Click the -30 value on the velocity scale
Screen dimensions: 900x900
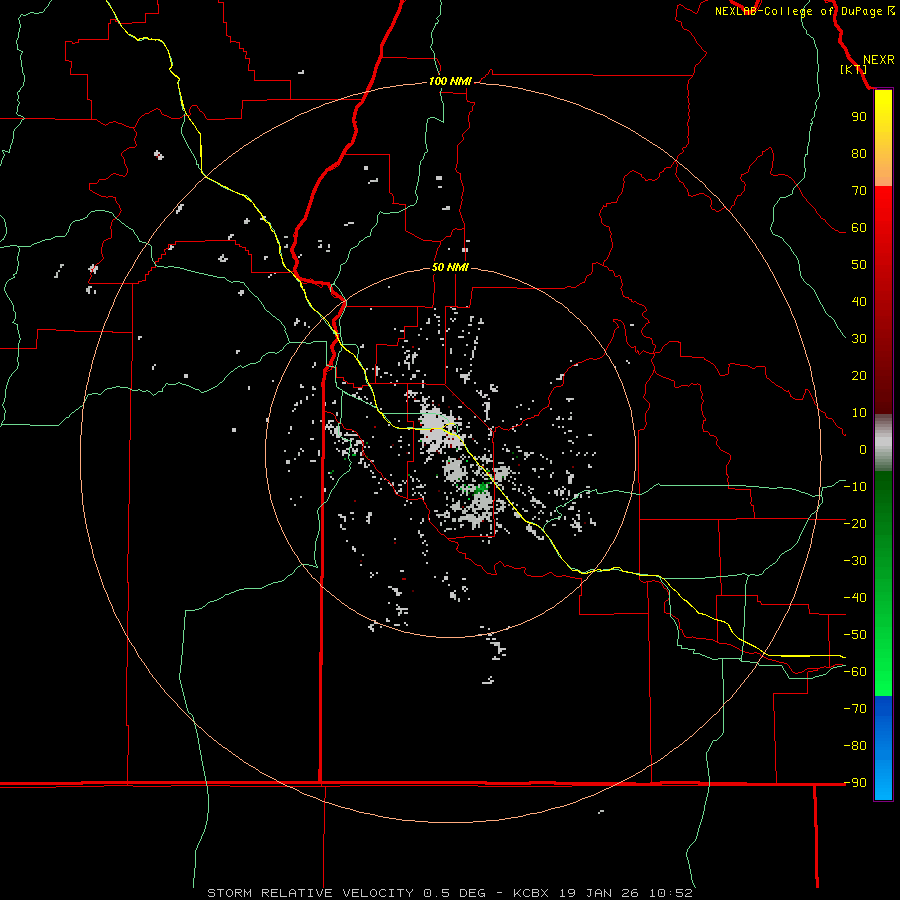[855, 561]
